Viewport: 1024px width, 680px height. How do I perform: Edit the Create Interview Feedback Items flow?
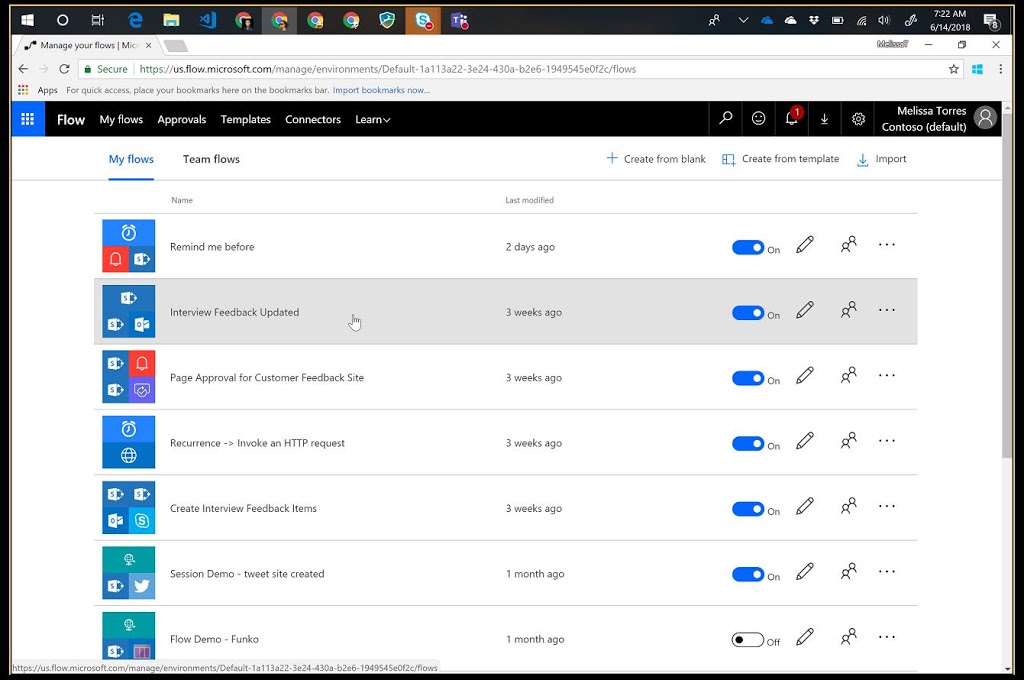click(805, 506)
